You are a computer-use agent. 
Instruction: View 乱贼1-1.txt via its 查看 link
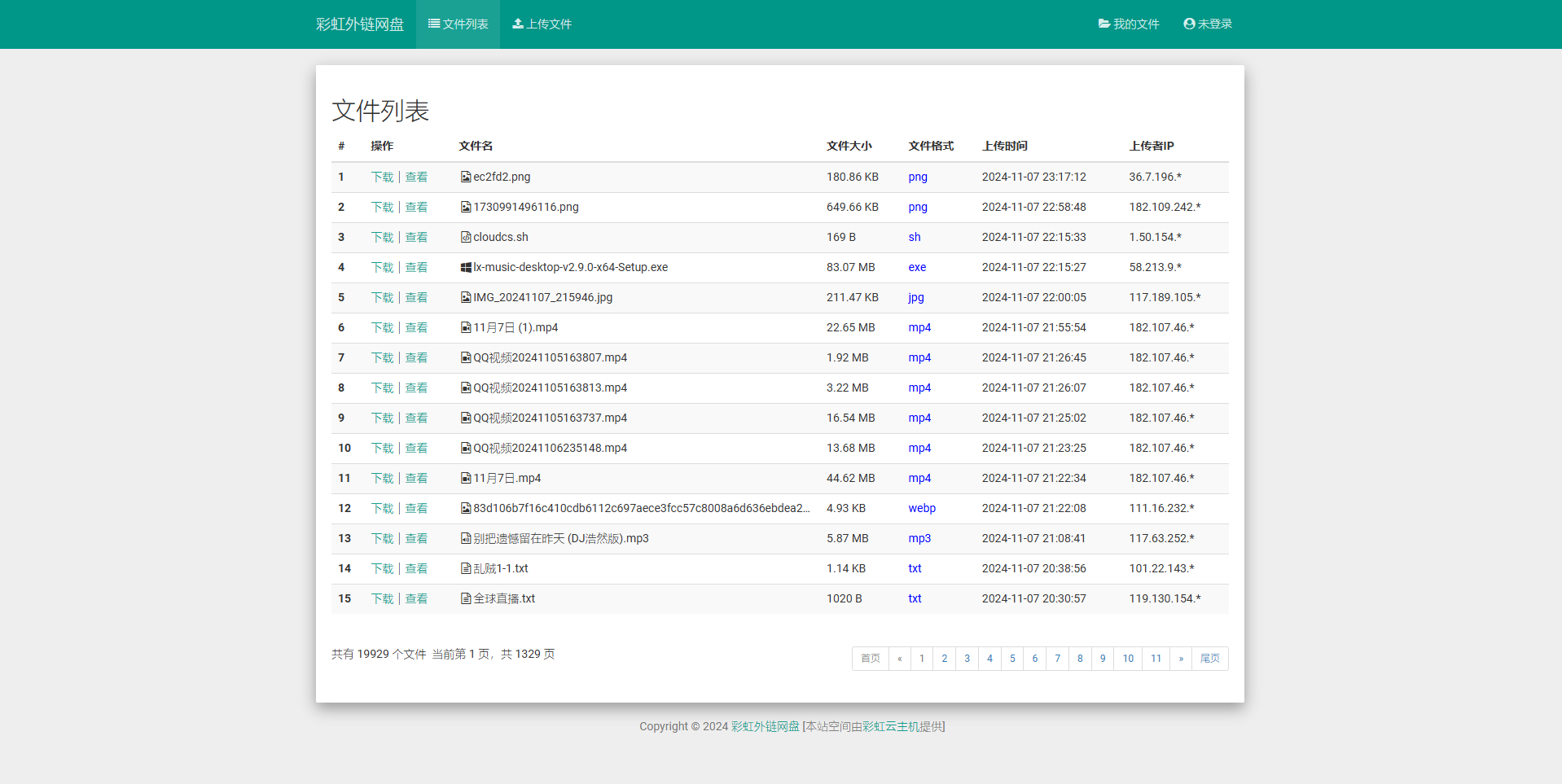pyautogui.click(x=416, y=568)
